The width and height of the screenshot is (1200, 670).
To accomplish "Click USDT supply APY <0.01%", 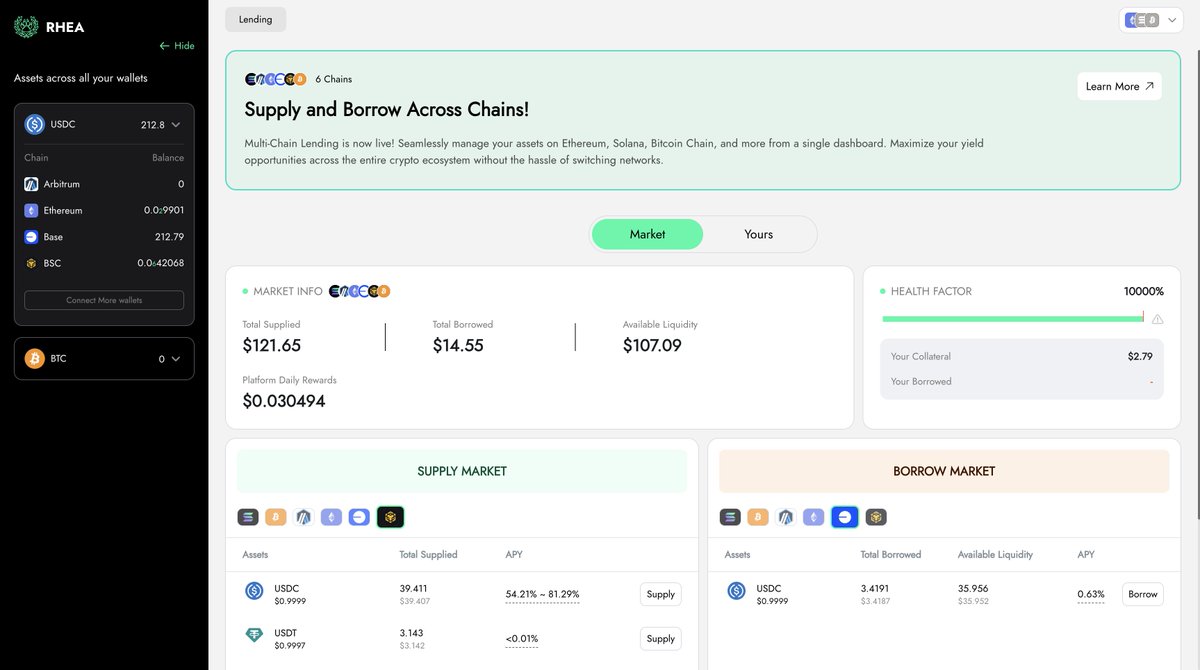I will click(x=522, y=638).
